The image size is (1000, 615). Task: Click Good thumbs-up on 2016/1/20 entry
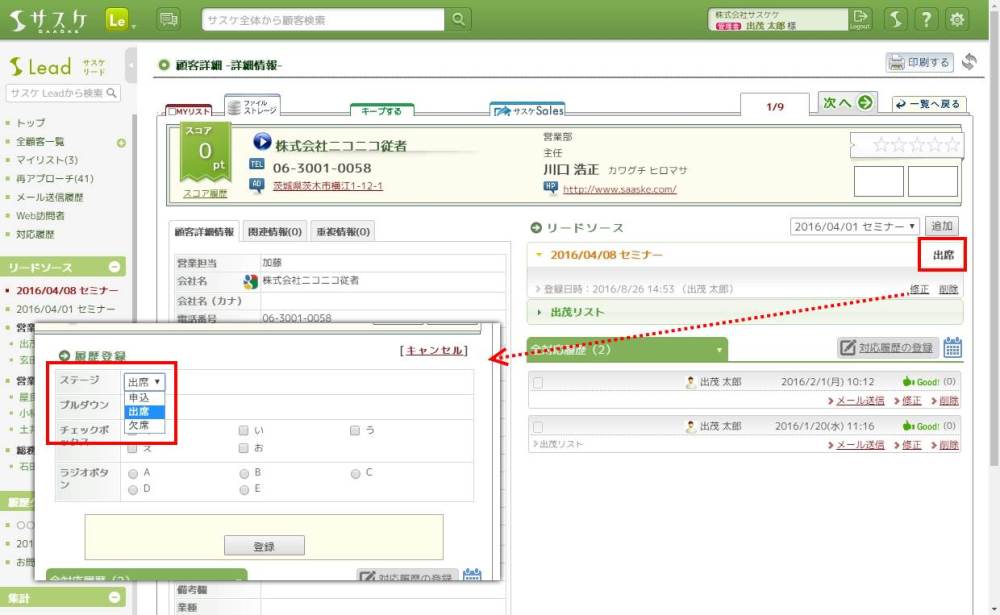point(920,426)
